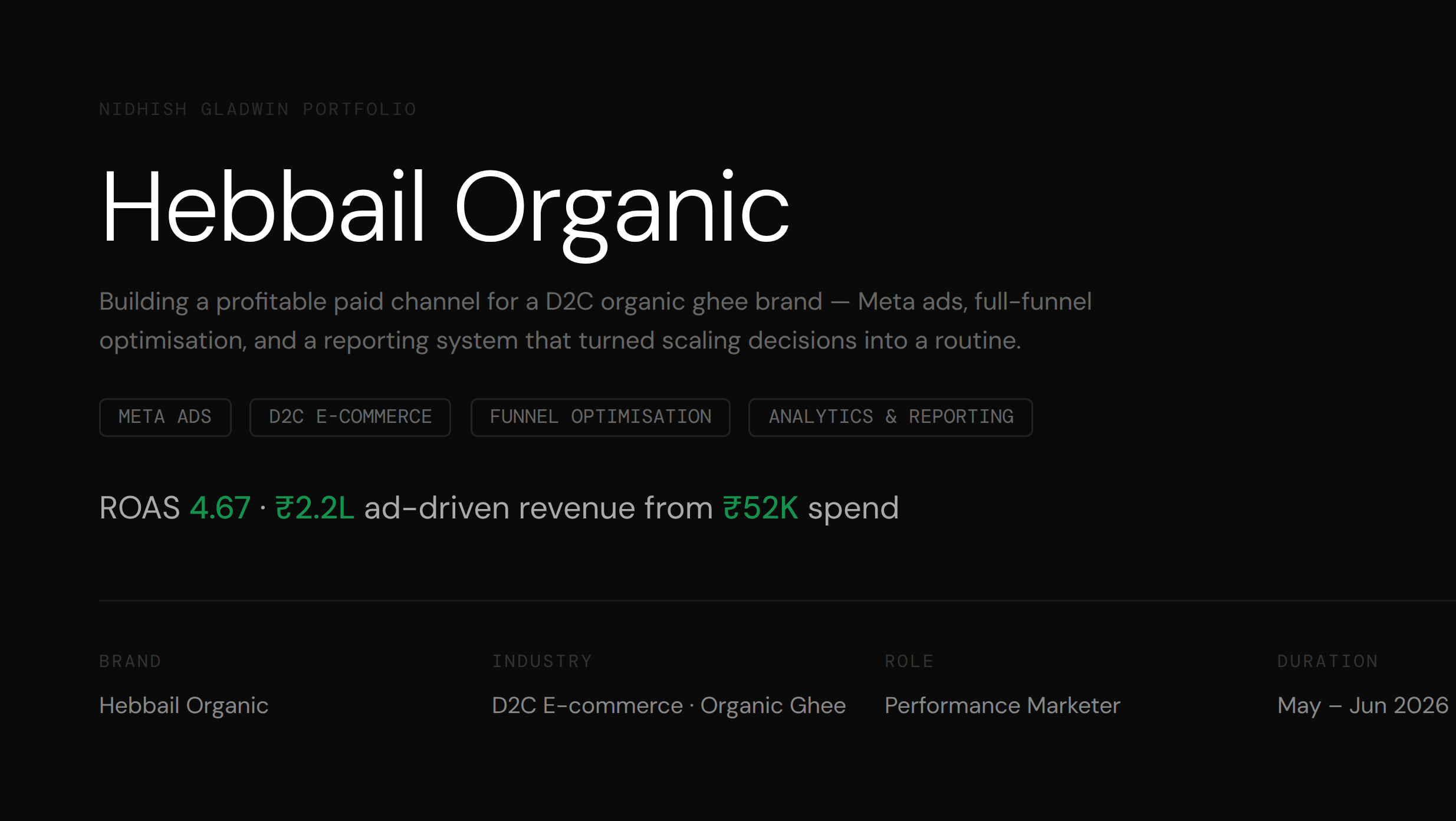Viewport: 1456px width, 821px height.
Task: Click the FUNNEL OPTIMISATION tag
Action: pyautogui.click(x=600, y=418)
